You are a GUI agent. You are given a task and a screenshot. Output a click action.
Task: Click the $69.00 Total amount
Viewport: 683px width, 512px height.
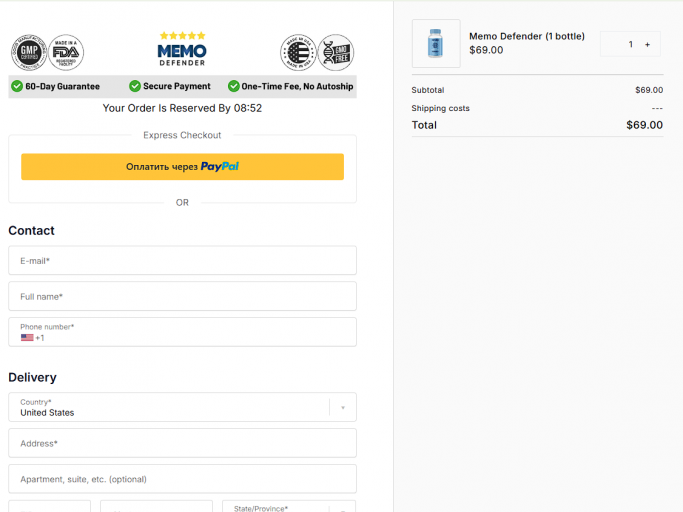coord(645,125)
